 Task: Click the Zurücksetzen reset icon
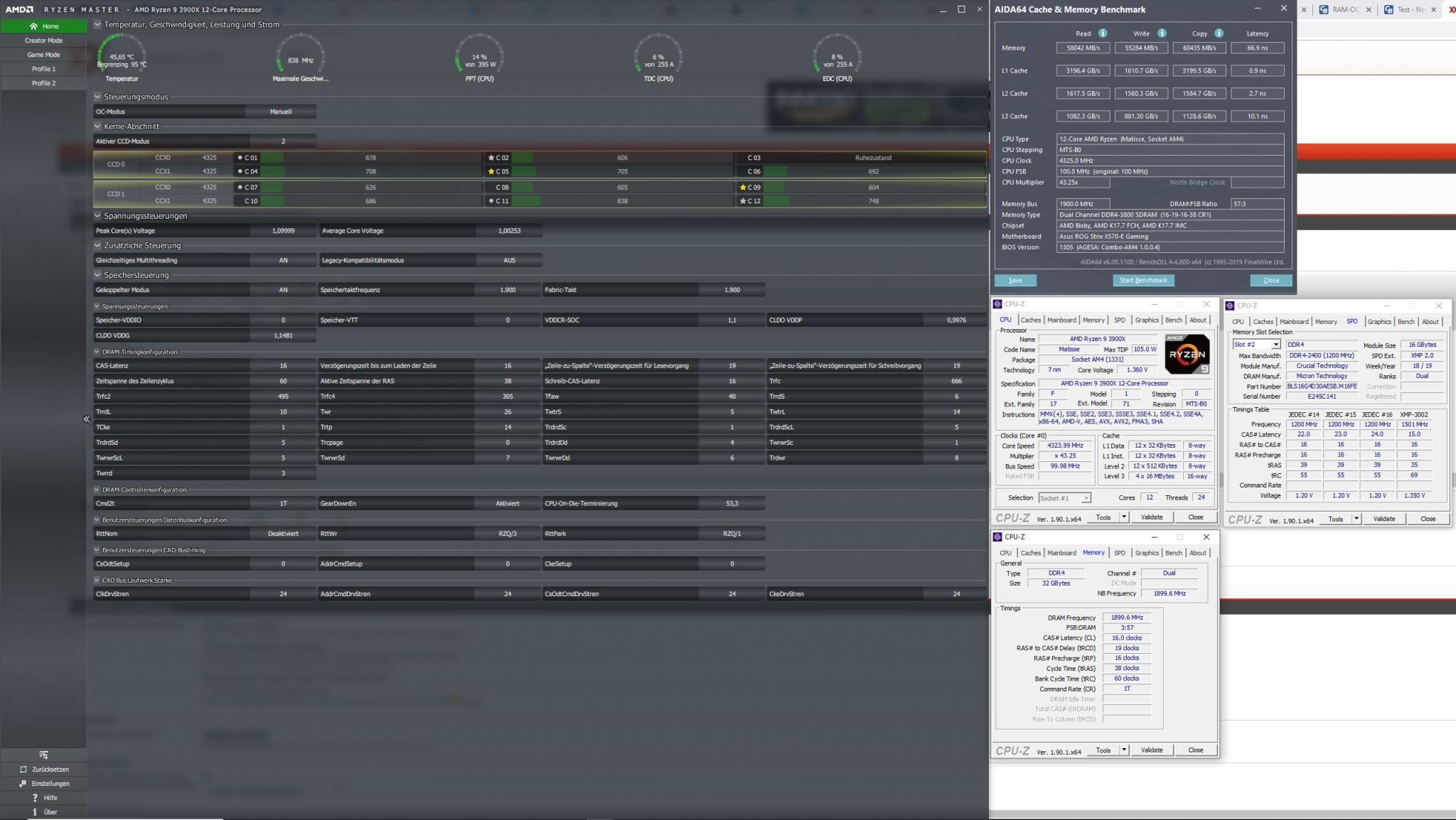click(23, 770)
